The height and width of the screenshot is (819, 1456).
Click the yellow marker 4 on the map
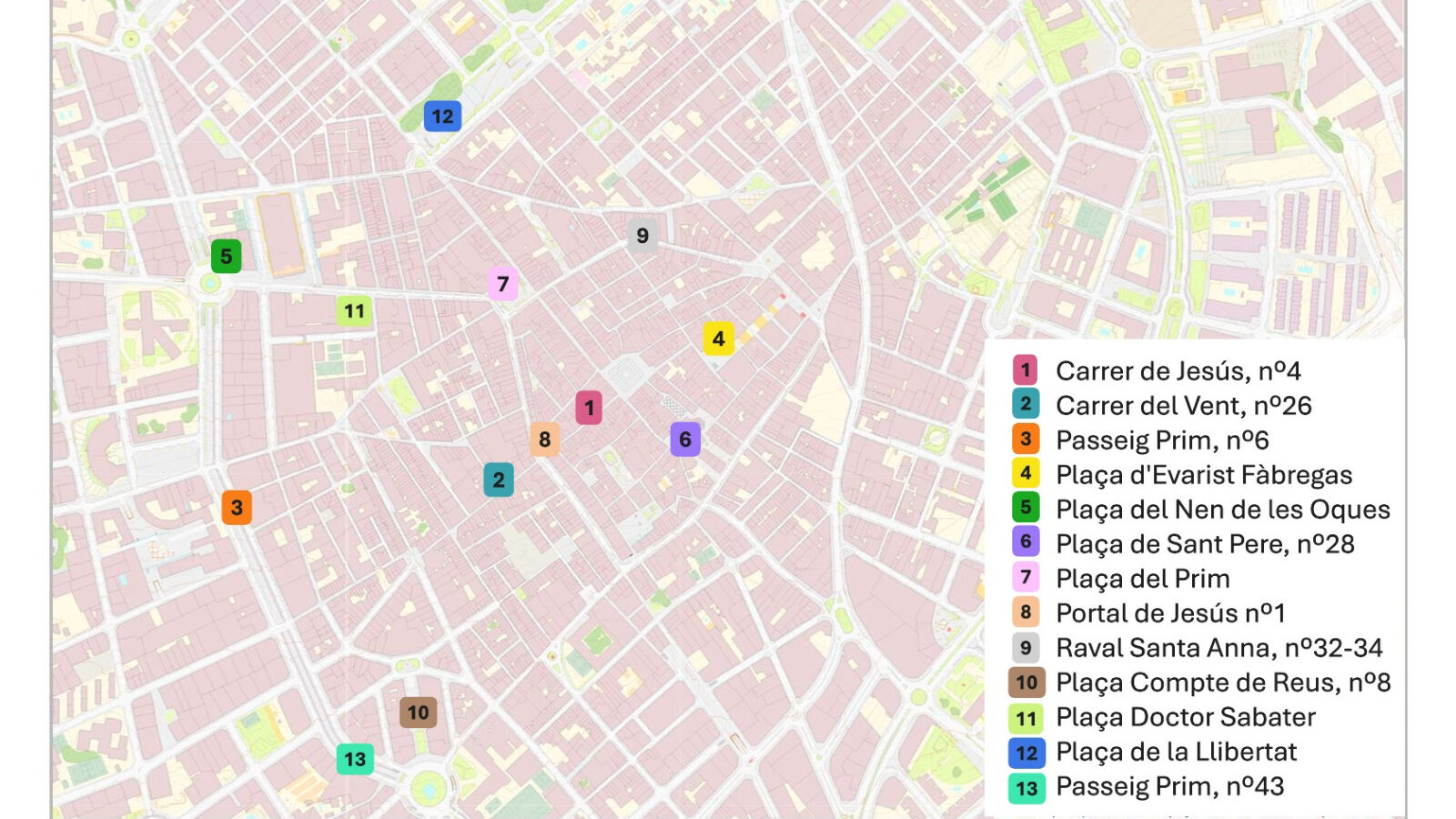tap(718, 339)
